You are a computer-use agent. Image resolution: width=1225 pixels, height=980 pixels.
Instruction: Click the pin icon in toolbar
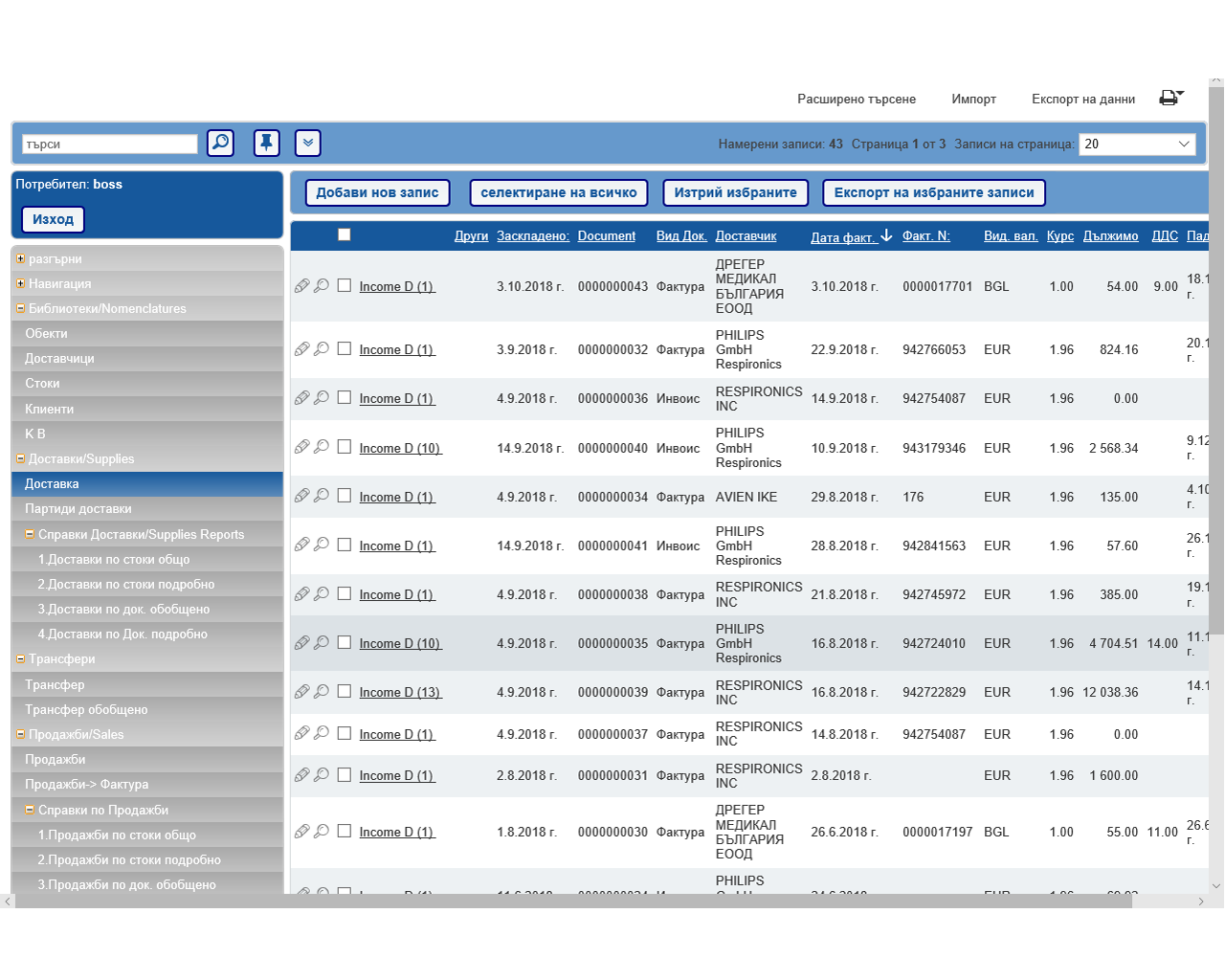point(266,144)
